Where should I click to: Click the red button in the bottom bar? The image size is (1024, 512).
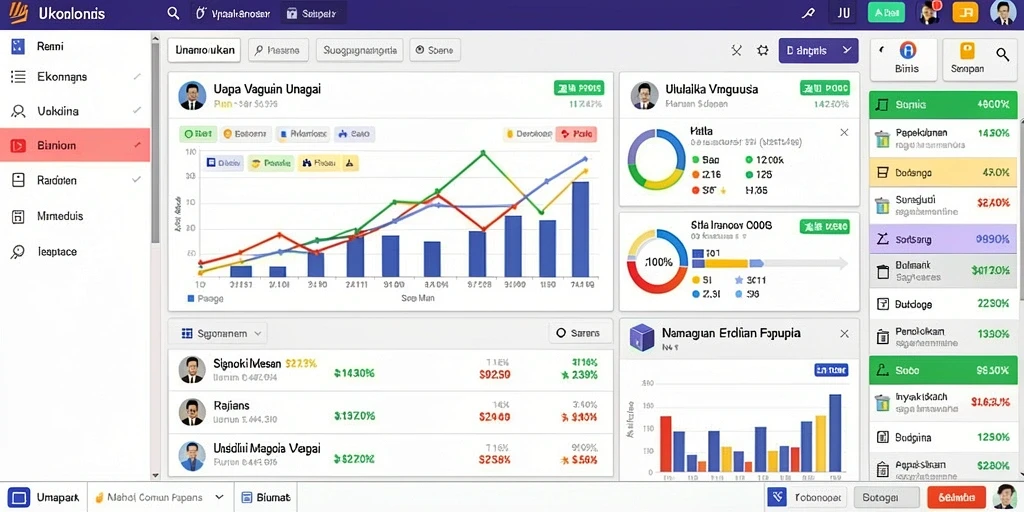(x=956, y=498)
